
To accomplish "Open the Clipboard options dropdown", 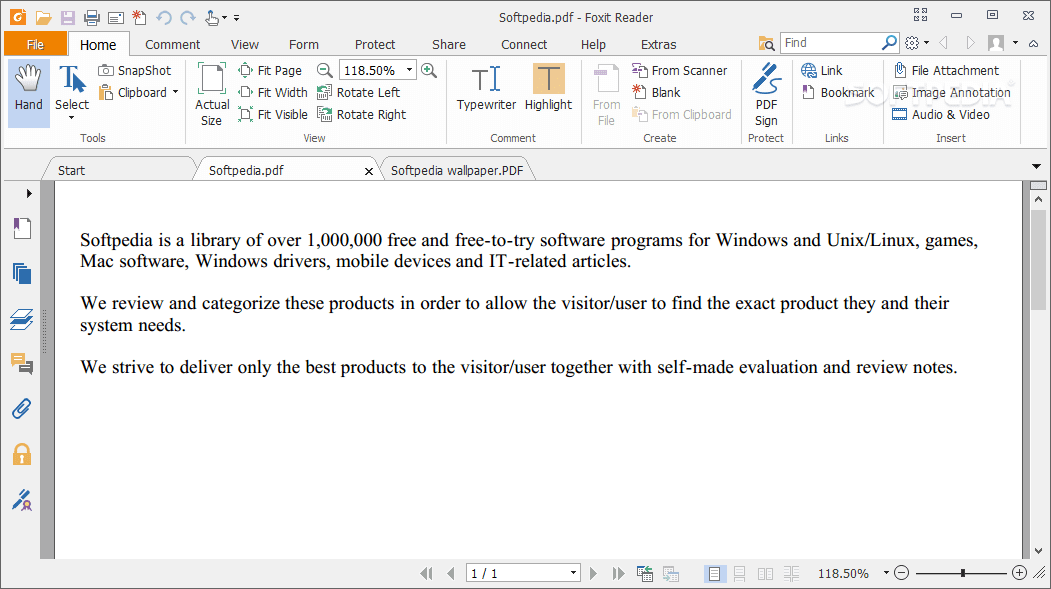I will coord(176,92).
